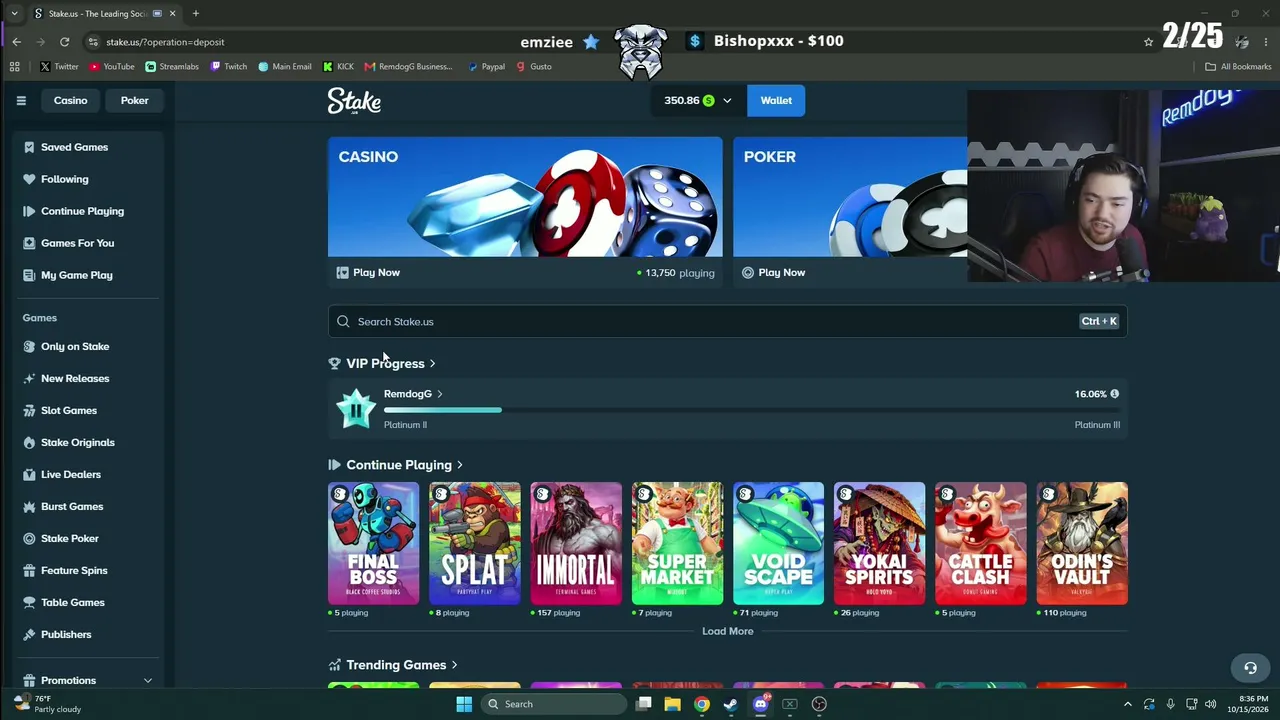Click the Casino banner image

(525, 197)
